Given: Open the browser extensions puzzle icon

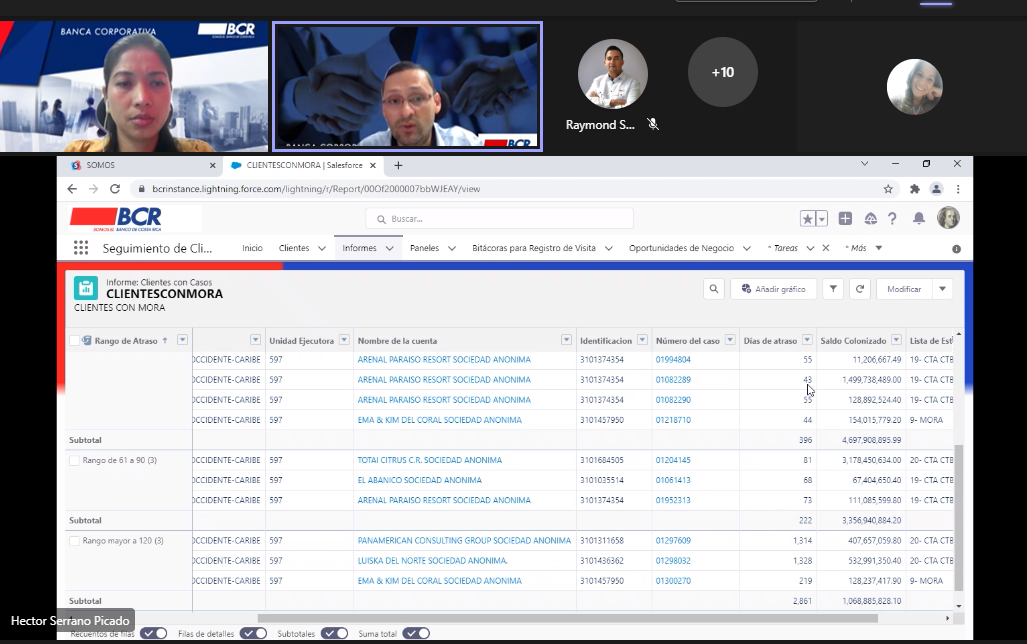Looking at the screenshot, I should 914,189.
